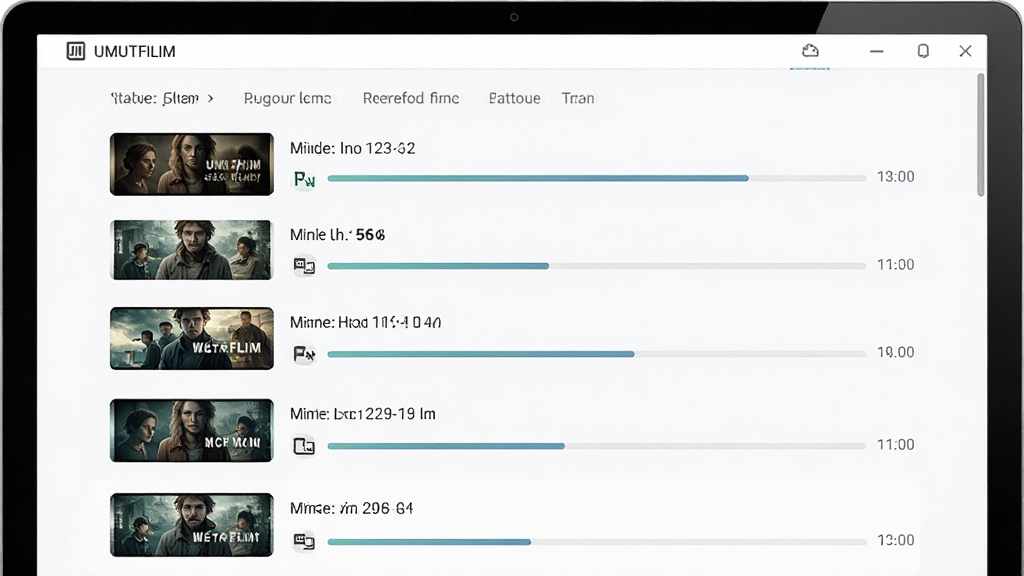Image resolution: width=1024 pixels, height=576 pixels.
Task: Seek on the "Minne: Hrod" row progress bar
Action: tap(597, 354)
